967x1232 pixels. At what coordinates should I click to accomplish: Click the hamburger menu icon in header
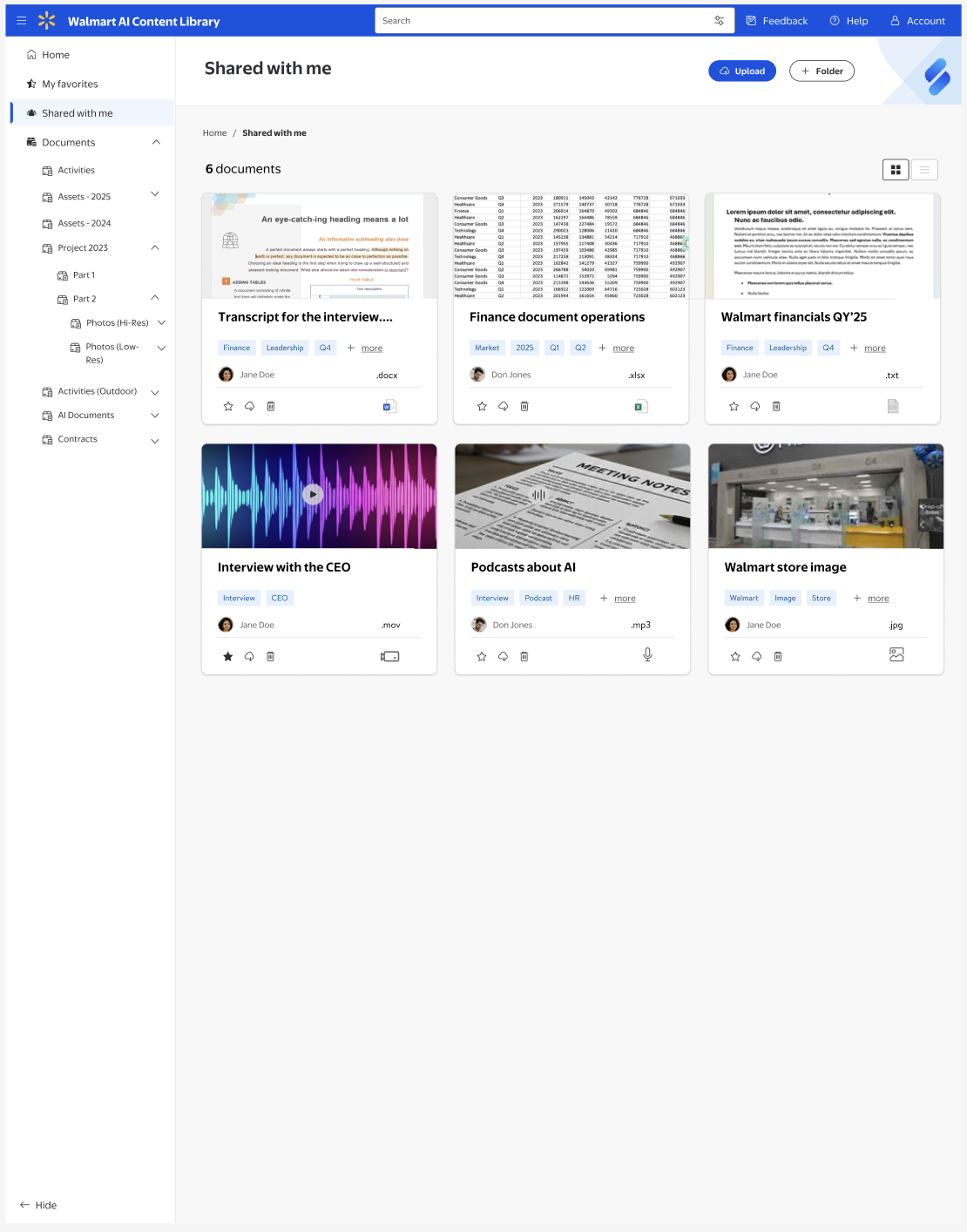click(22, 21)
